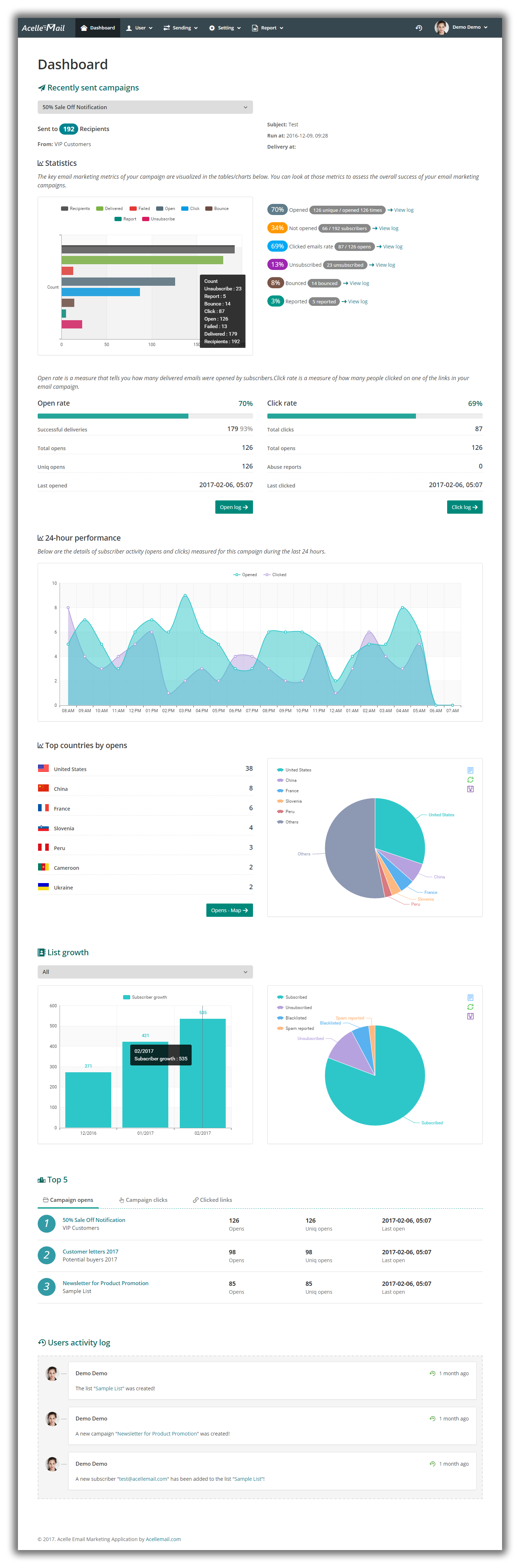Open the campaign selector '50% Sale Off Notification'

[x=145, y=107]
